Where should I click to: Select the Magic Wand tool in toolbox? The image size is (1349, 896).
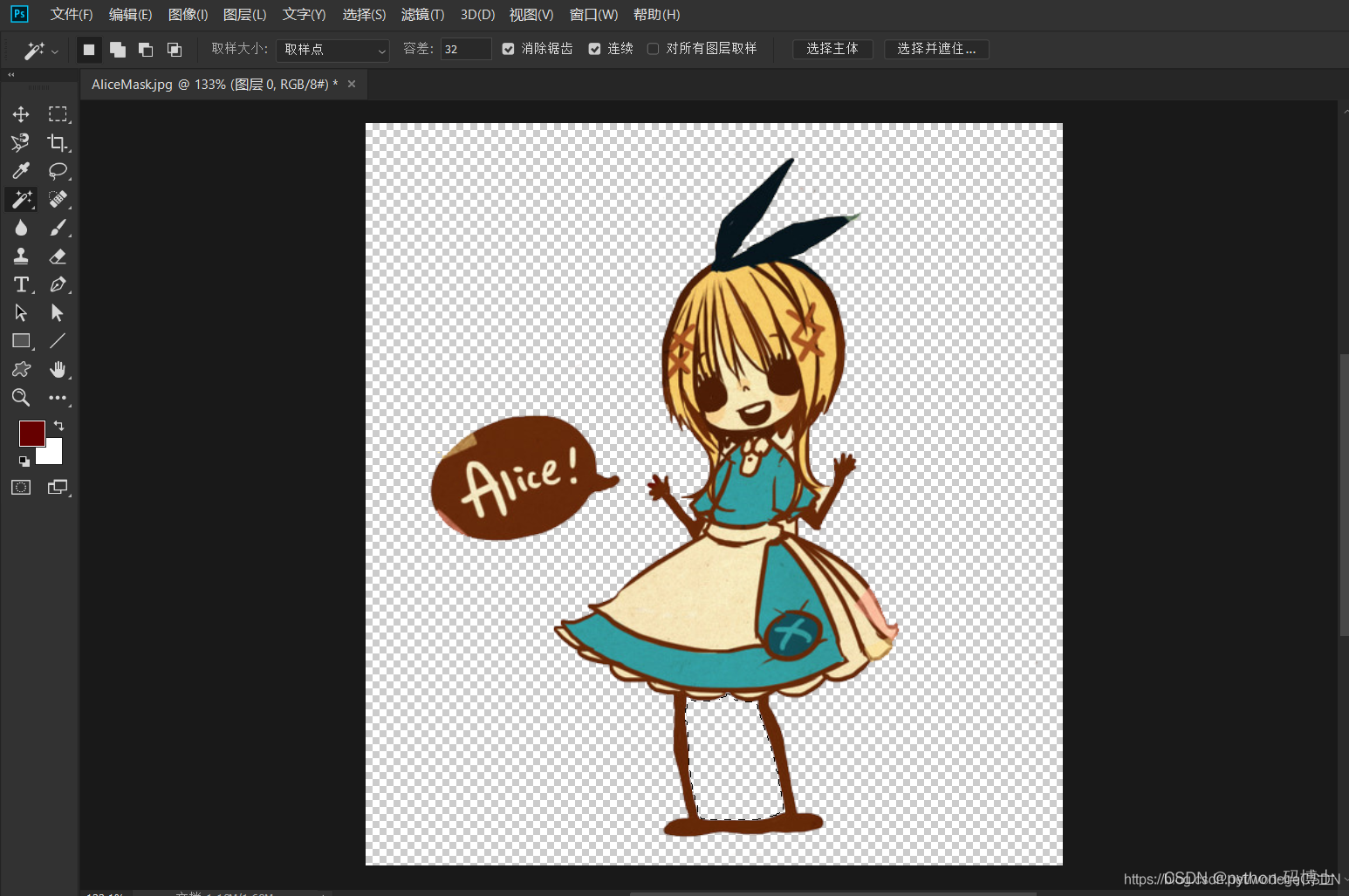point(21,199)
